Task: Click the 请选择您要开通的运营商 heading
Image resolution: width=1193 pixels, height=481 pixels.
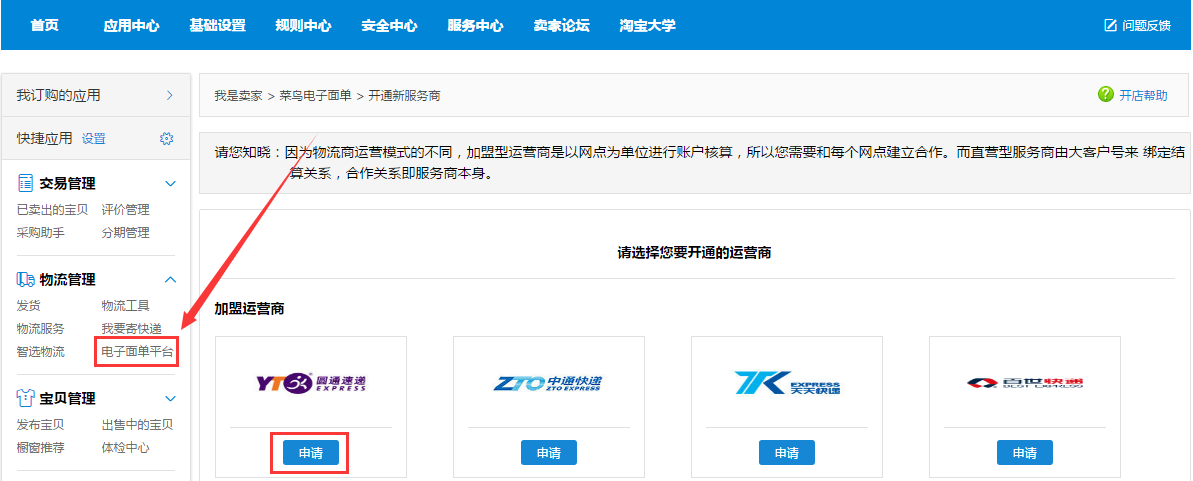Action: point(695,252)
